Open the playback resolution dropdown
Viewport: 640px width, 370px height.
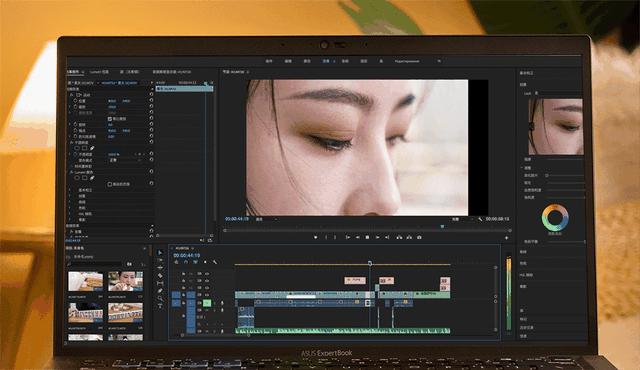(x=462, y=219)
